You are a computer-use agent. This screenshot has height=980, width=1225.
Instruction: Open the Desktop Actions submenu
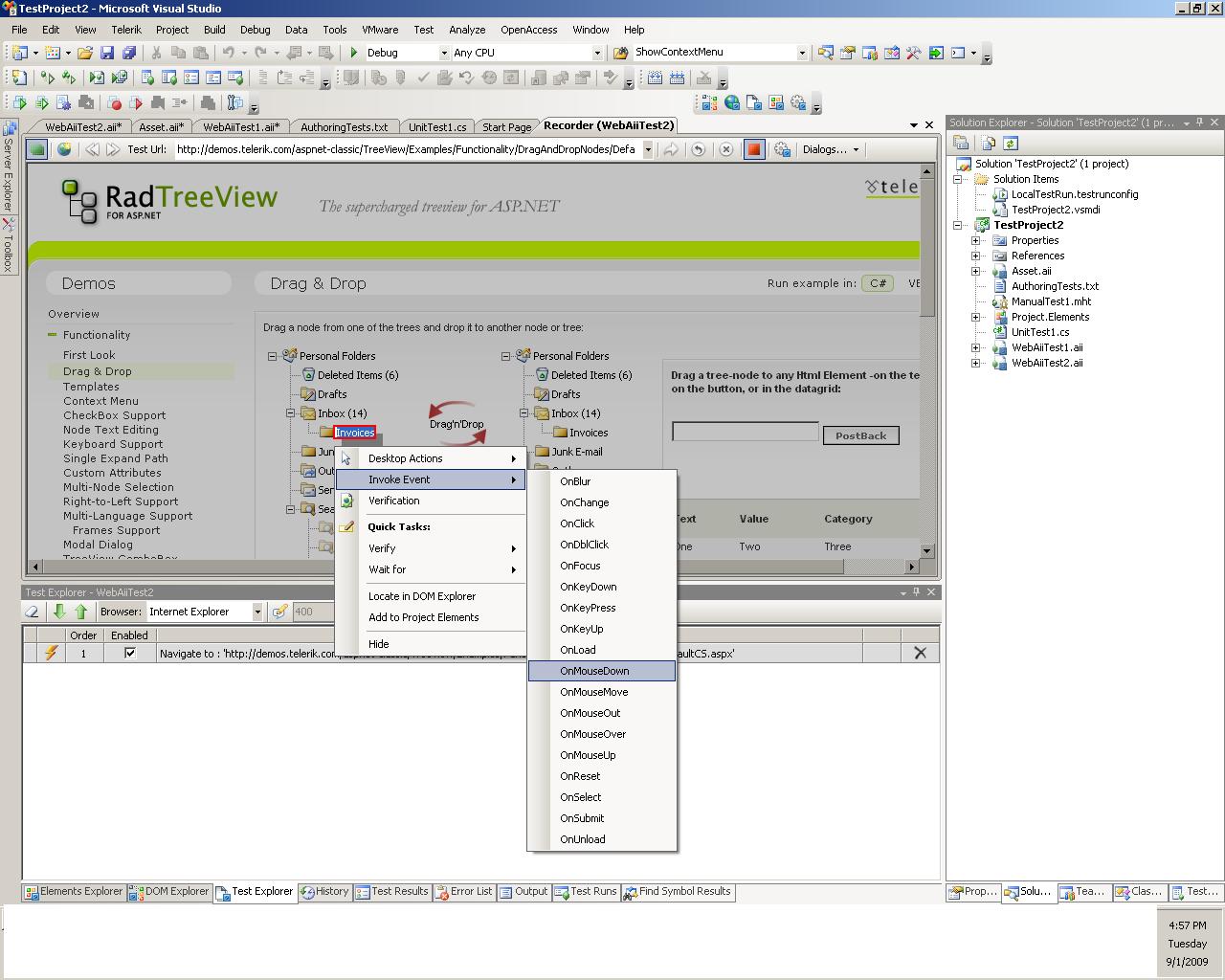[430, 458]
